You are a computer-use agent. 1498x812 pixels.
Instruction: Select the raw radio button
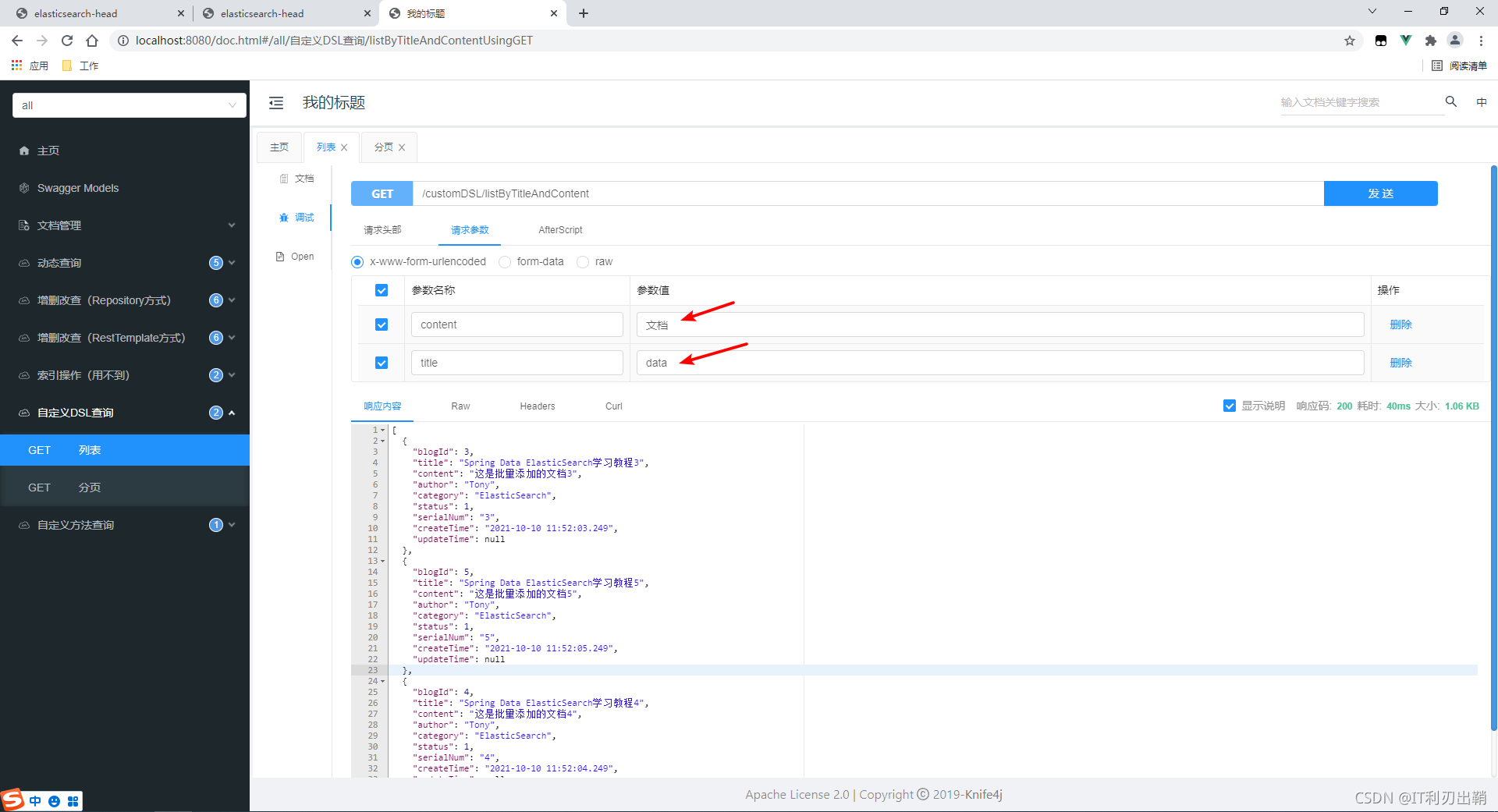[x=583, y=261]
